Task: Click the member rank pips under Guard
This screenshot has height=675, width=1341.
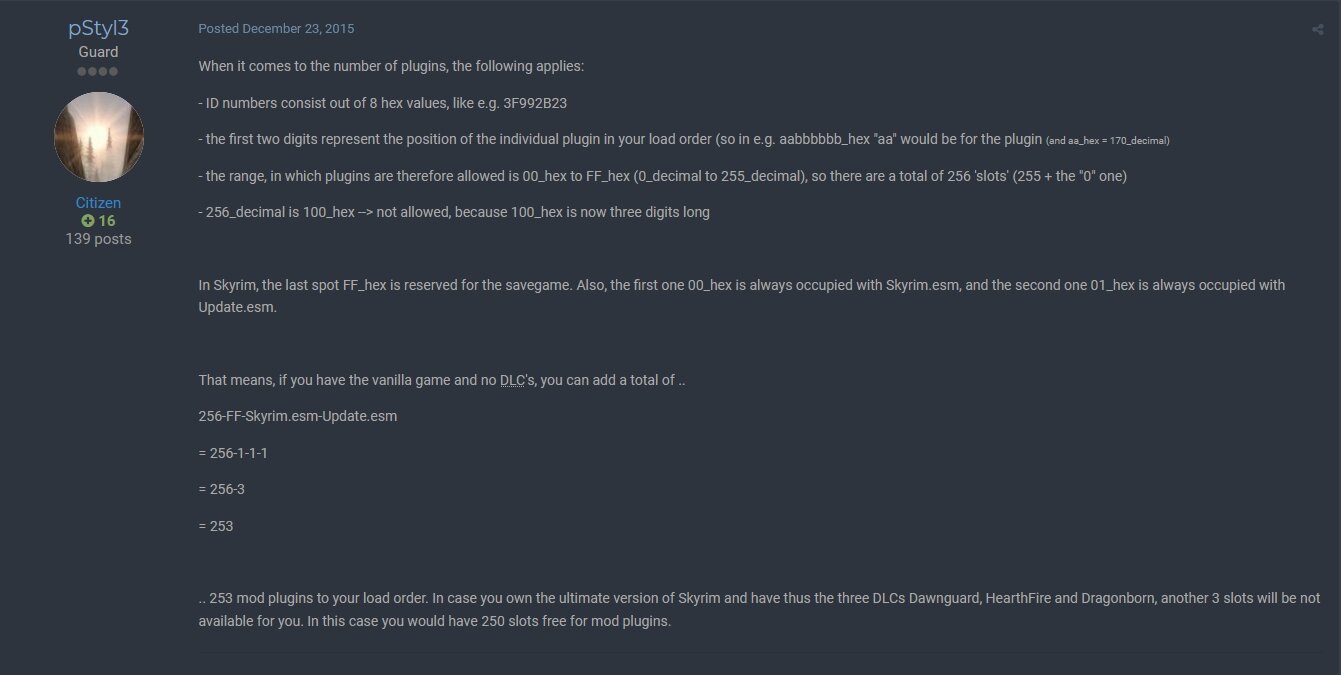Action: [98, 72]
